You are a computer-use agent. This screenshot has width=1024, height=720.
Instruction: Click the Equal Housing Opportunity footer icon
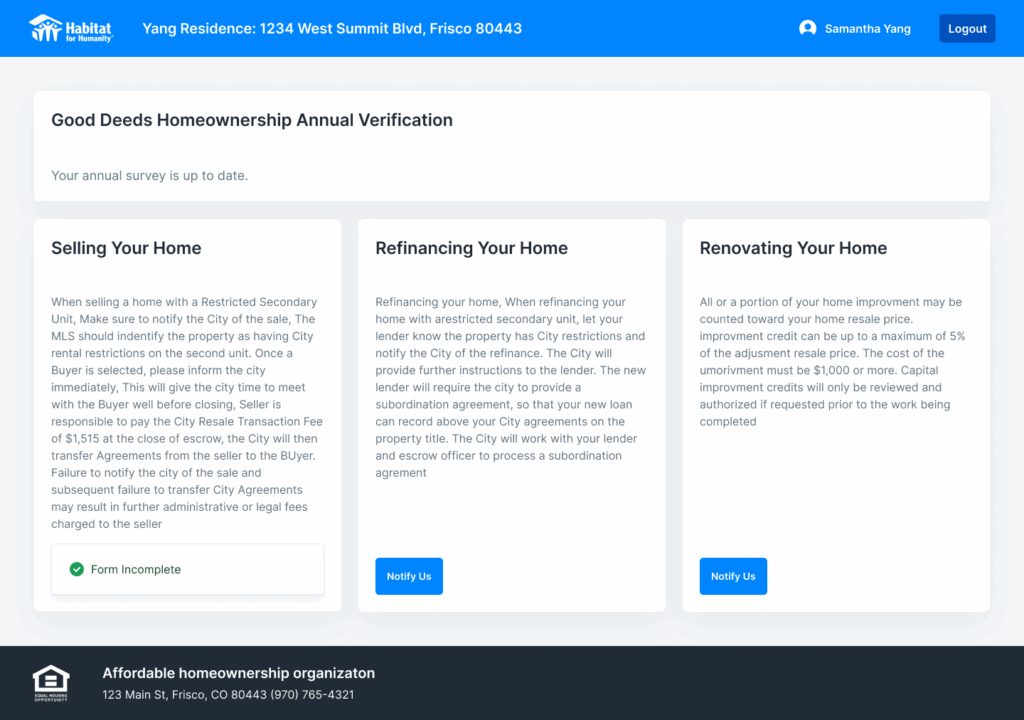click(x=51, y=683)
